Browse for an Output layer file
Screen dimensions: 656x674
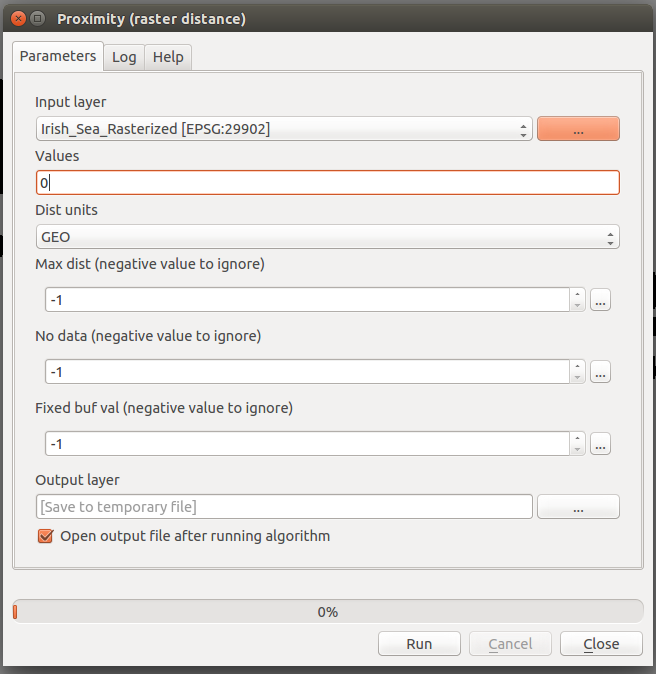click(x=578, y=507)
